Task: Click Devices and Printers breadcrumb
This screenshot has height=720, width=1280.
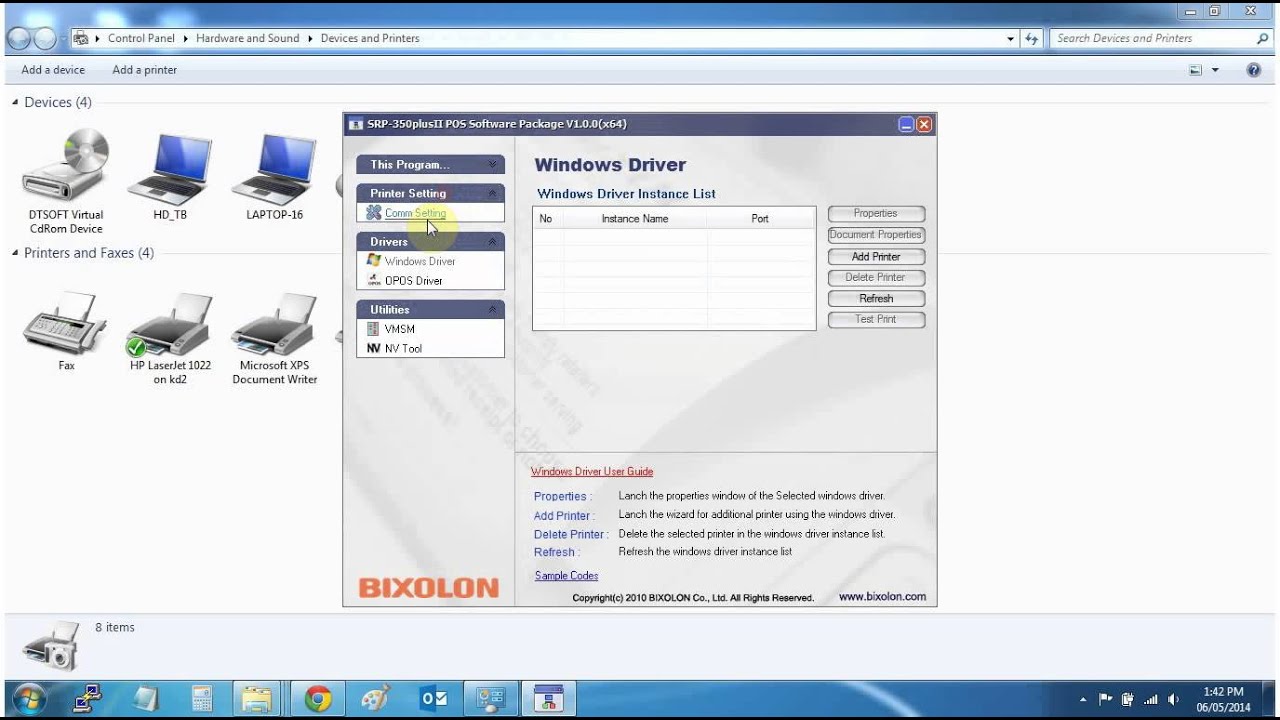Action: coord(370,38)
